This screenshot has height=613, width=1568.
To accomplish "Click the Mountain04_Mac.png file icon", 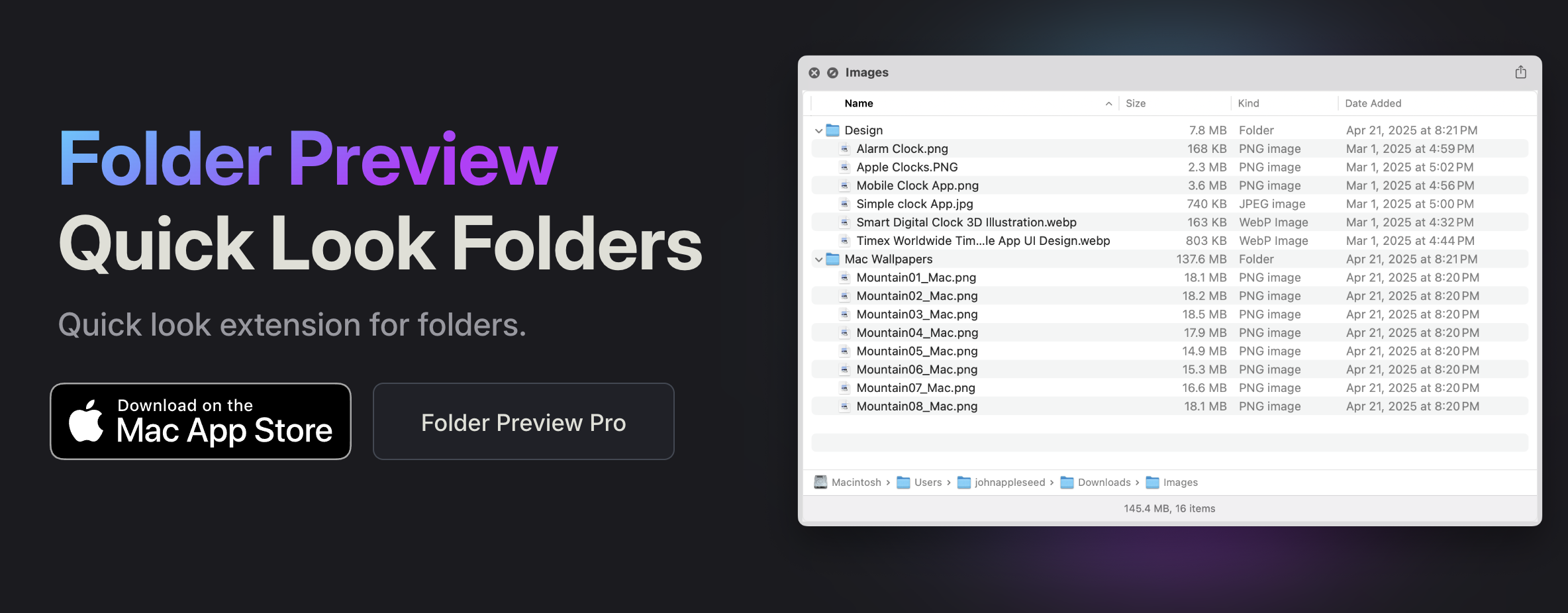I will tap(844, 333).
